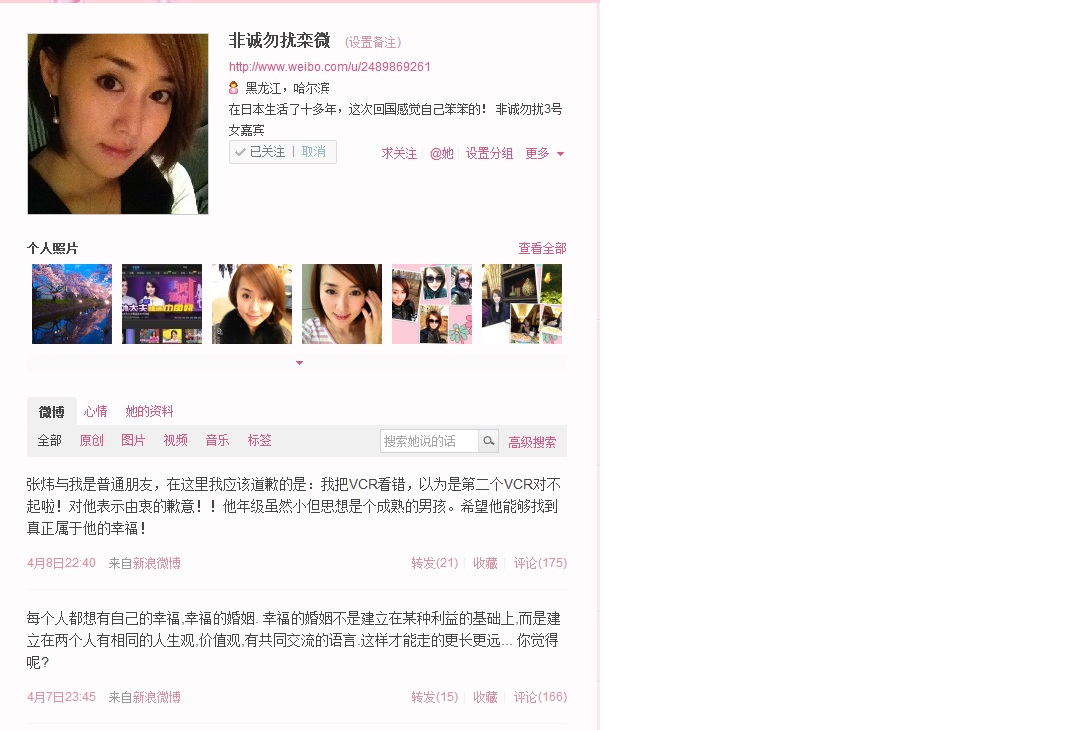Click the large profile avatar photo
Viewport: 1088px width, 730px height.
(118, 124)
